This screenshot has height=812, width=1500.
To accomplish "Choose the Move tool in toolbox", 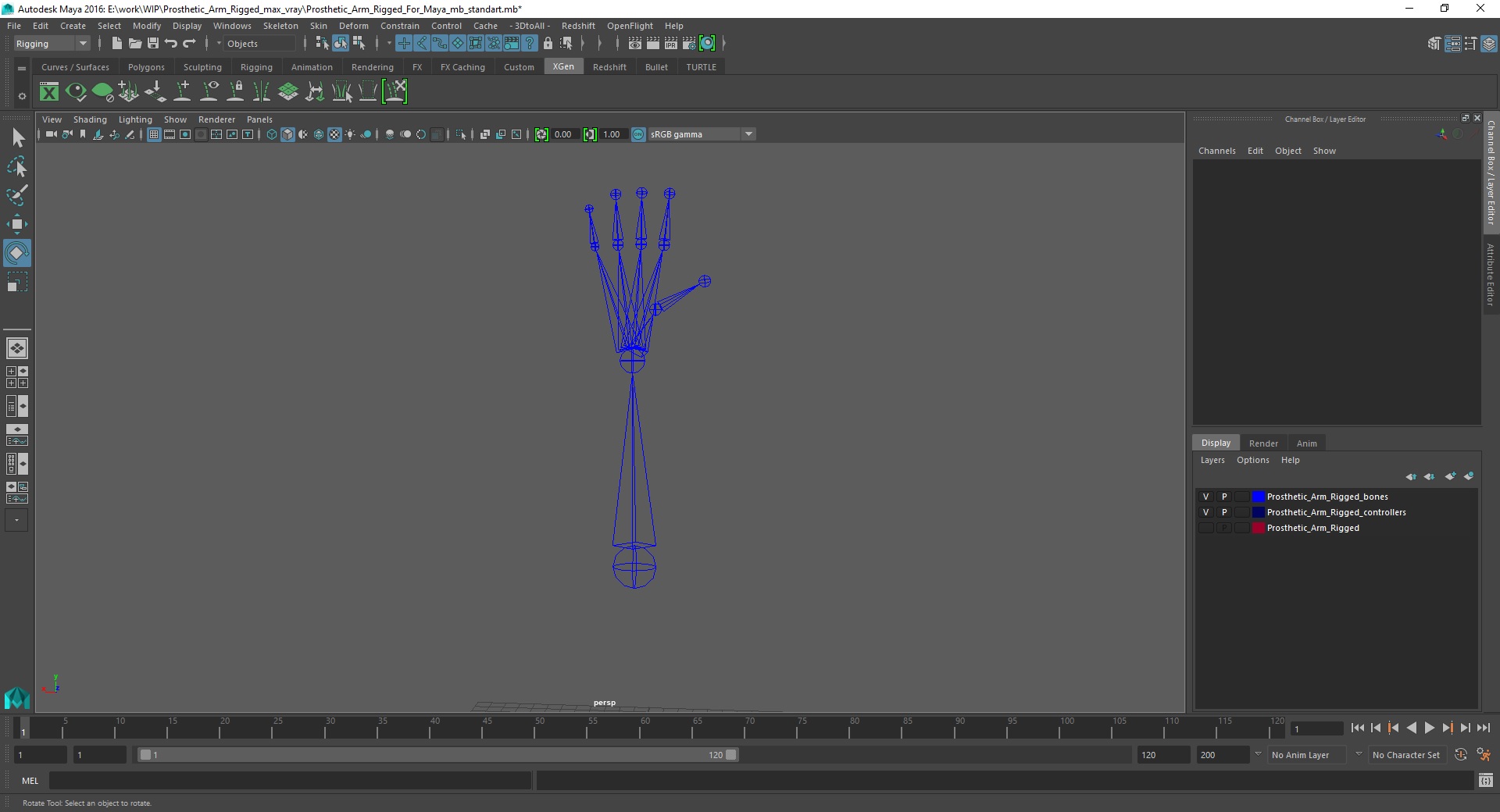I will pos(17,224).
